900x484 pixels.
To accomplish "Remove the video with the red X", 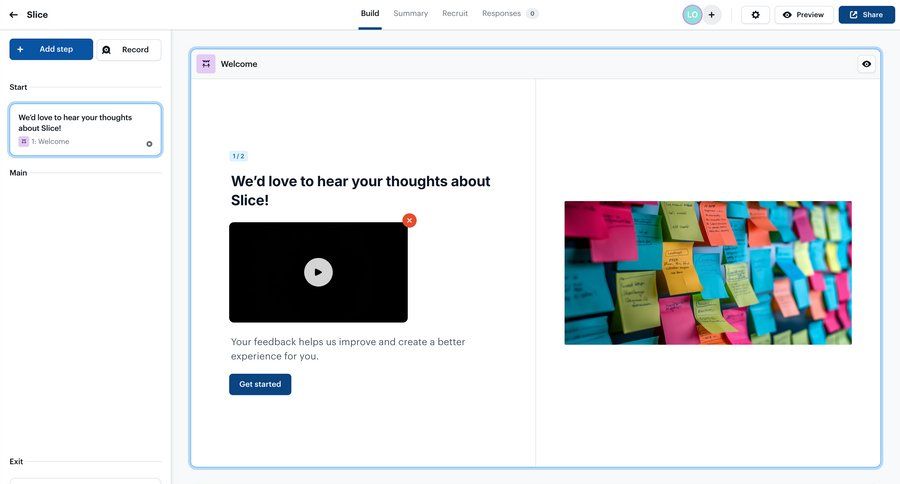I will pyautogui.click(x=409, y=220).
